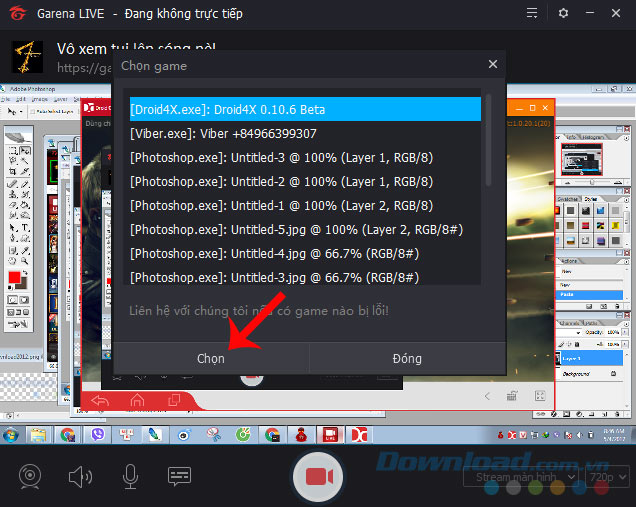Select Photoshop Untitled-4.jpg @ 66.7% entry
This screenshot has height=507, width=636.
pos(305,254)
